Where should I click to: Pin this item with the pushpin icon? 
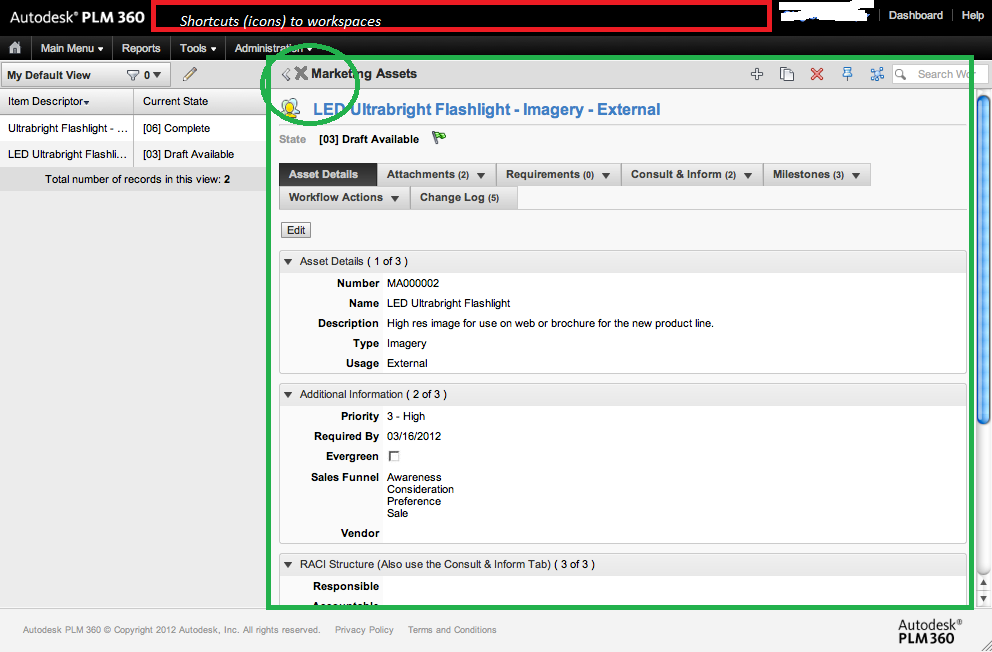(x=847, y=74)
